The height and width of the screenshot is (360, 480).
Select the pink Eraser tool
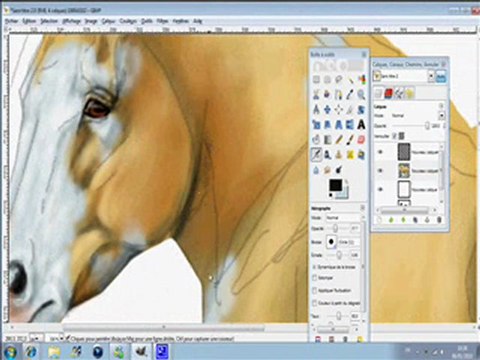pyautogui.click(x=361, y=140)
